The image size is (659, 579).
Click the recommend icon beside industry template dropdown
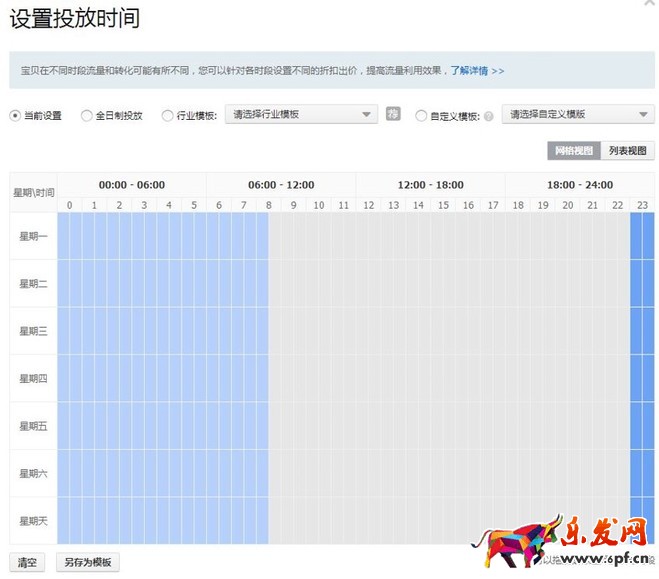393,114
